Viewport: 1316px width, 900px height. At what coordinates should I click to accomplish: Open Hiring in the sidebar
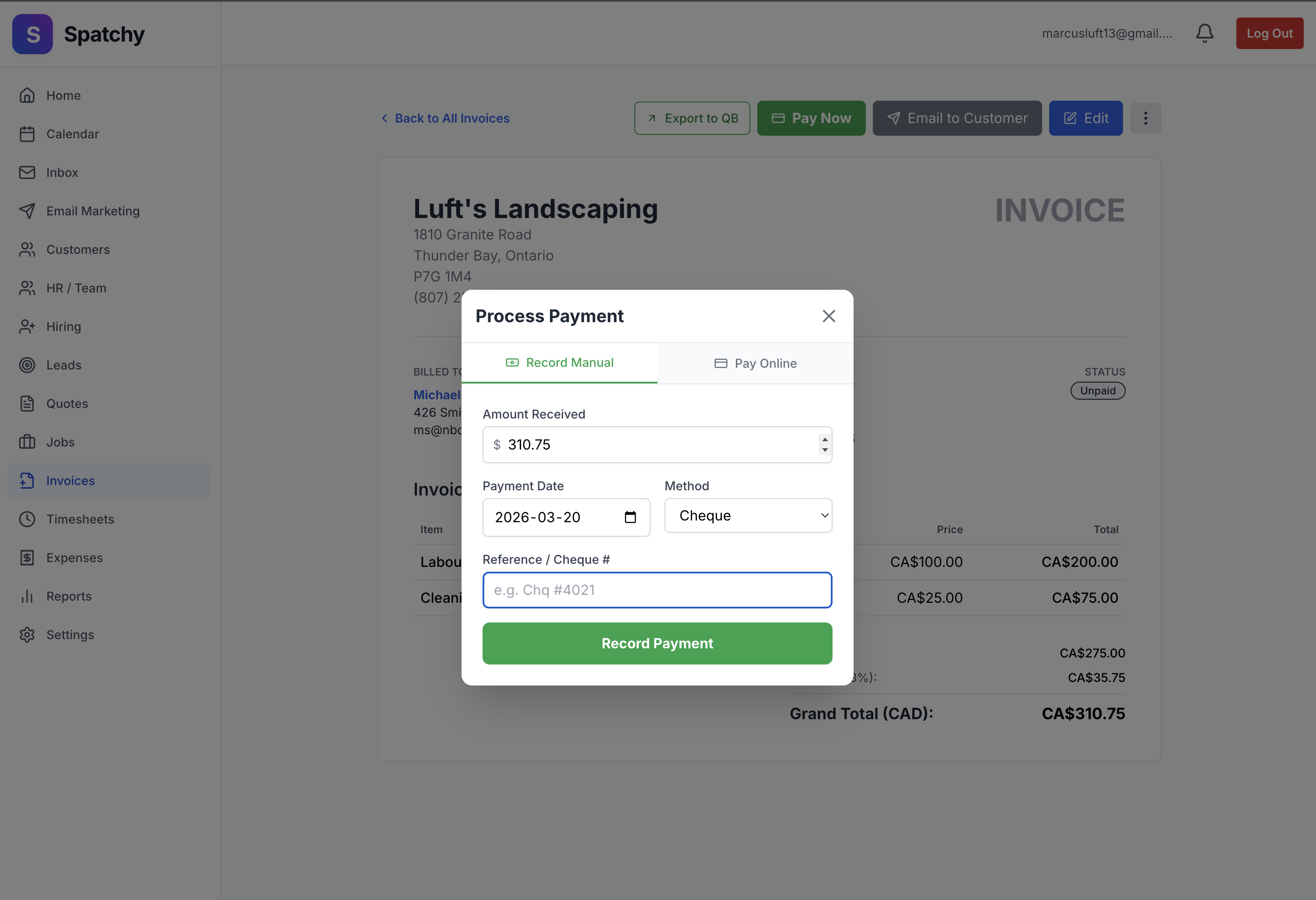(x=109, y=327)
